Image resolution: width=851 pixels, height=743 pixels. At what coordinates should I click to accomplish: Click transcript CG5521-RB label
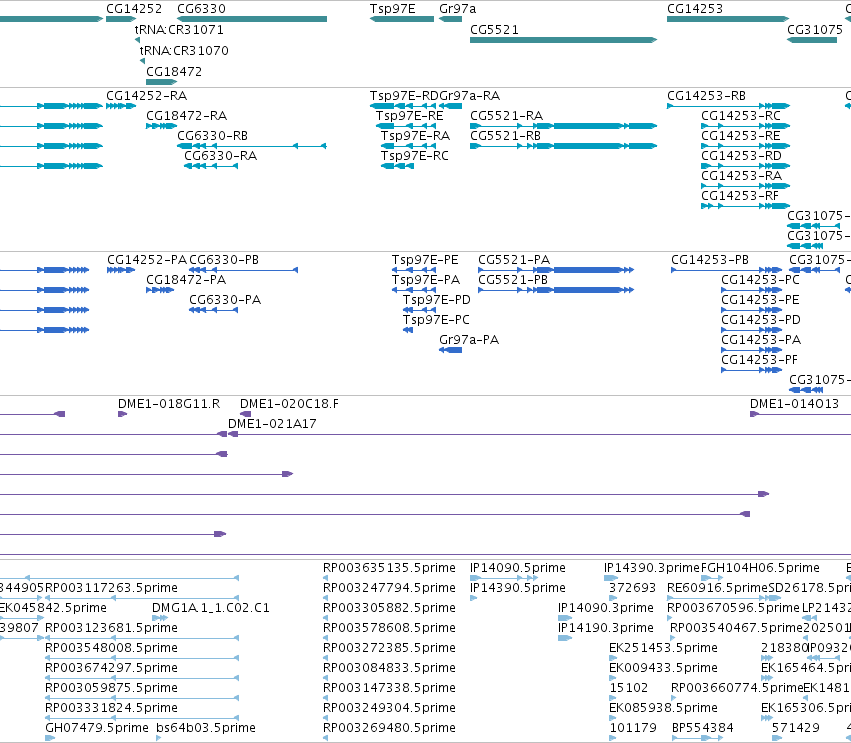click(x=505, y=136)
